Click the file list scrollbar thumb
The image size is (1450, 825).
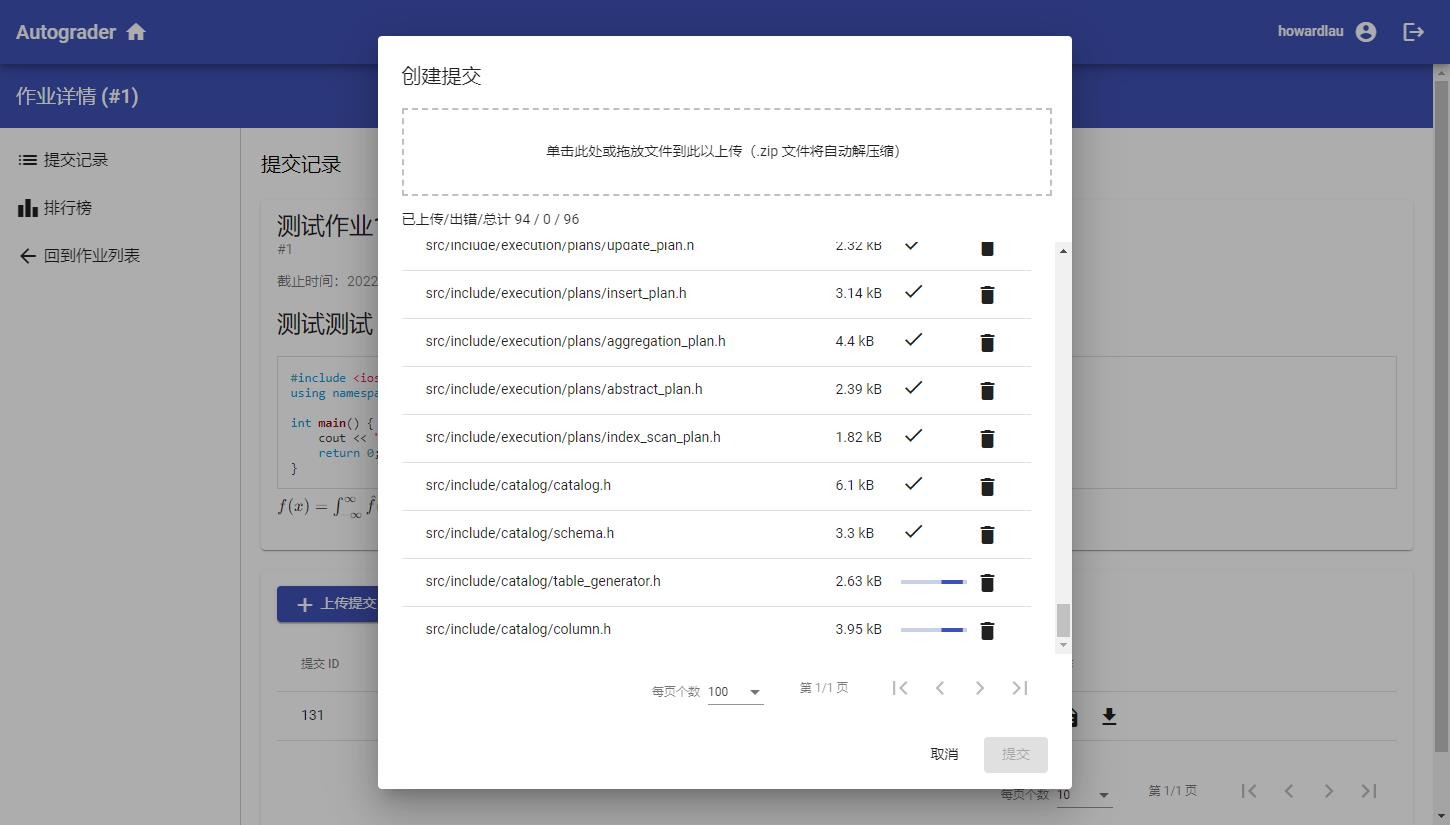click(1063, 620)
